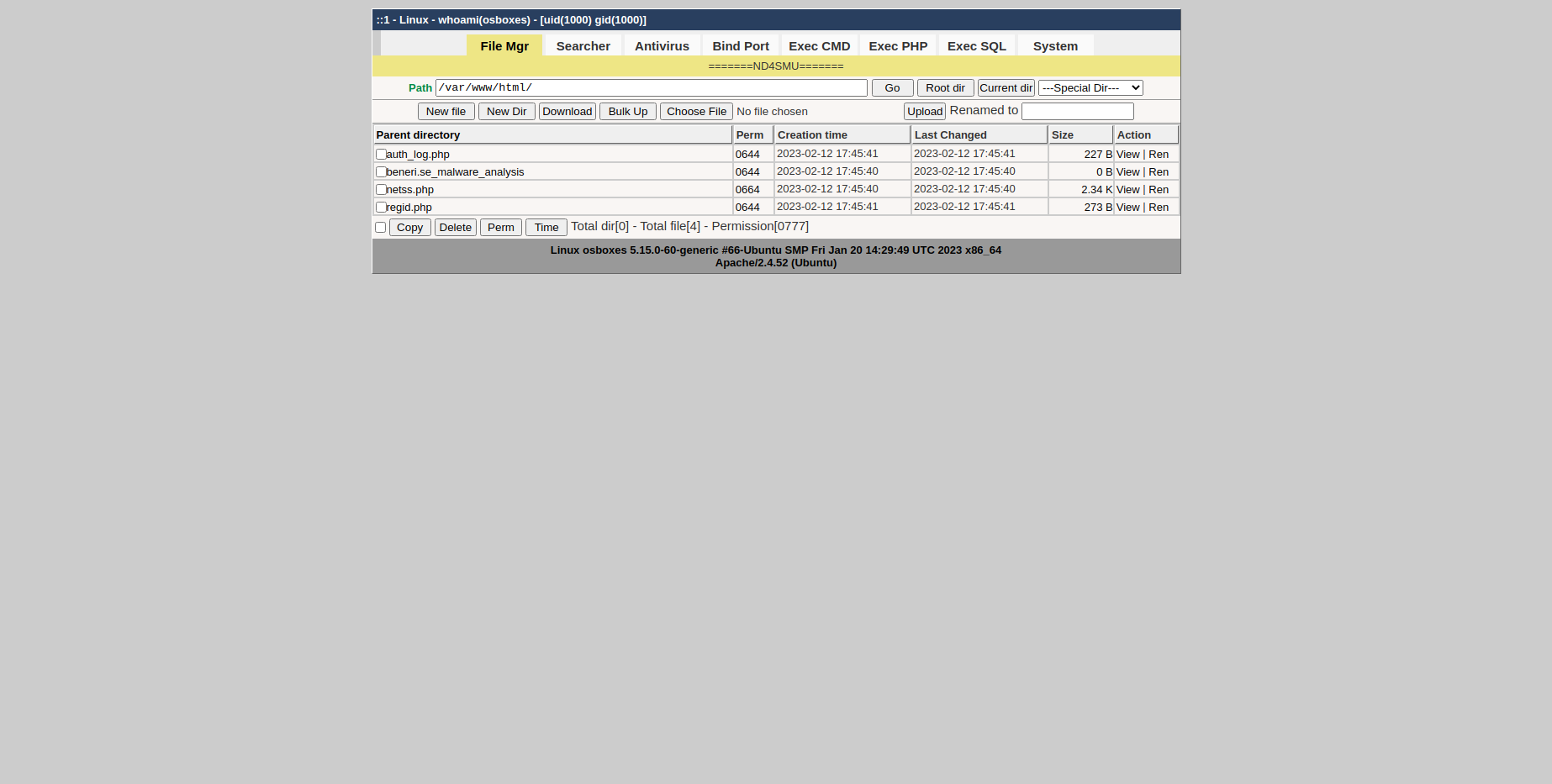Click Ren link for auth_log.php
This screenshot has width=1552, height=784.
[1159, 155]
